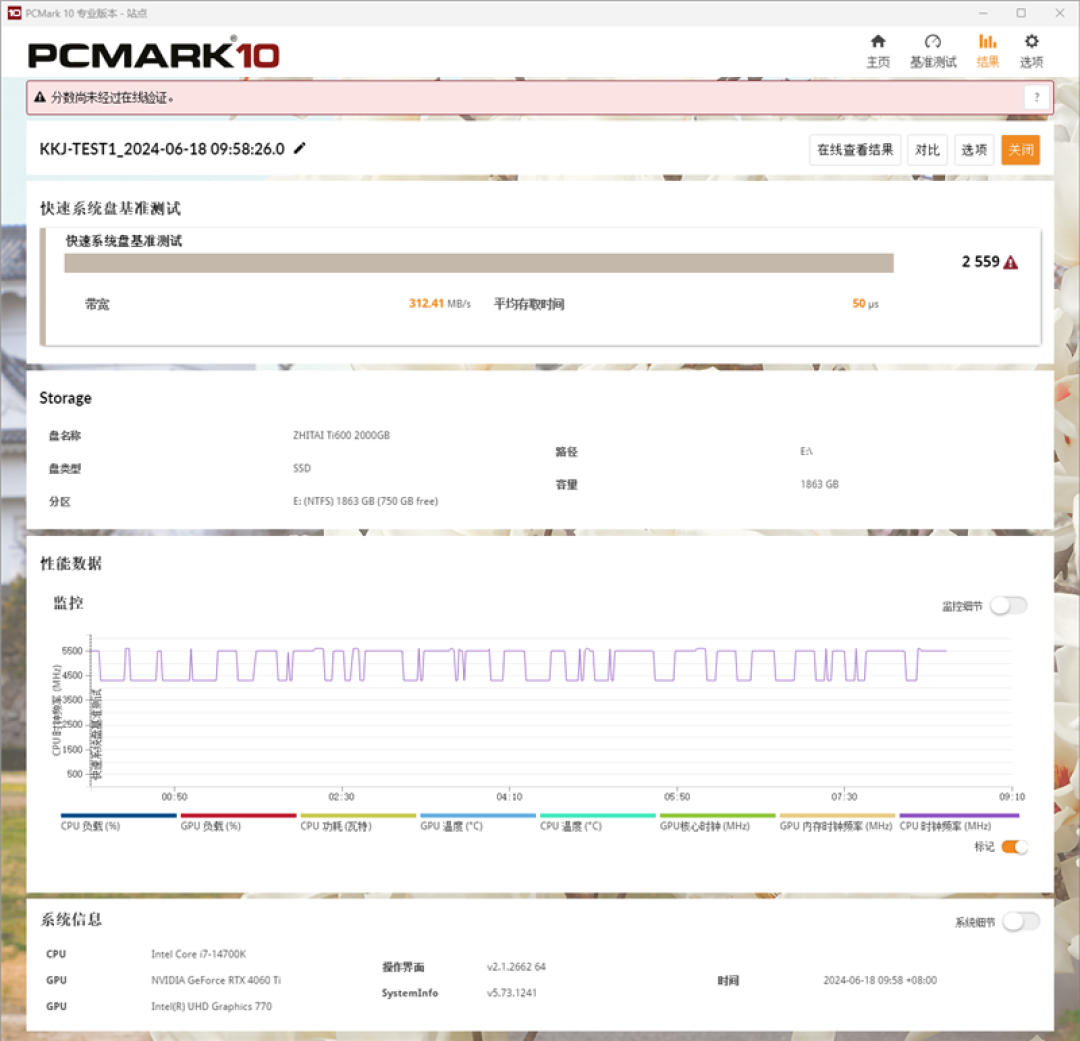The height and width of the screenshot is (1041, 1080).
Task: Click disk name ZHITAI Ti600 2000GB
Action: (341, 435)
